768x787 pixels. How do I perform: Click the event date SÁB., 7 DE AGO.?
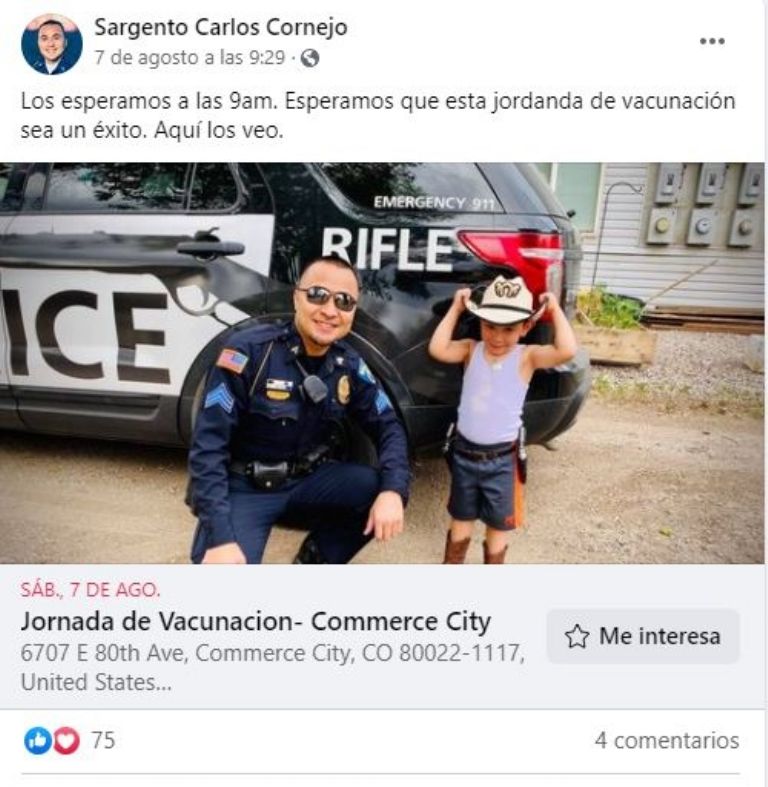click(x=90, y=590)
